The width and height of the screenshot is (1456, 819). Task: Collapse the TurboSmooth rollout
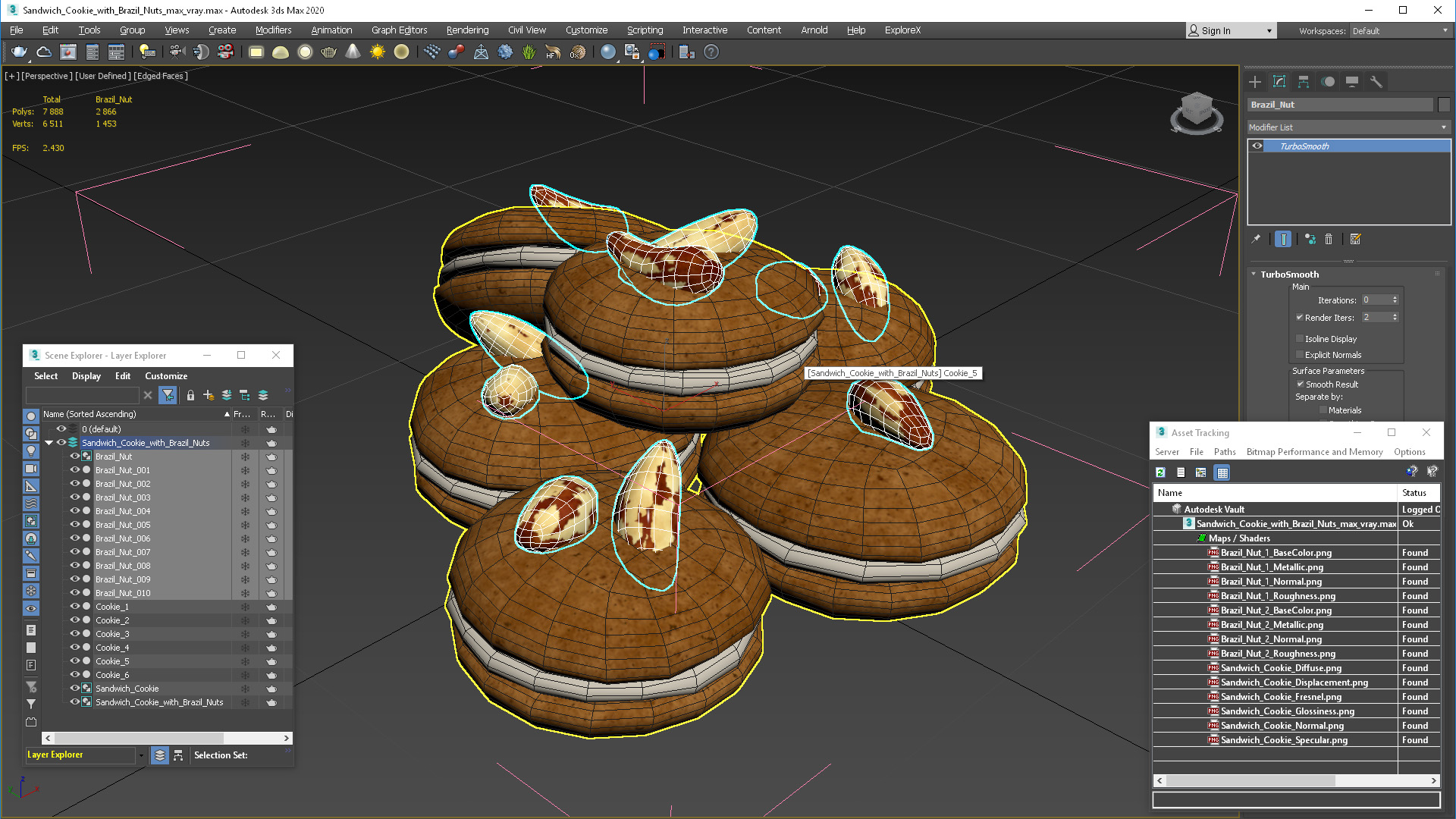(x=1254, y=275)
